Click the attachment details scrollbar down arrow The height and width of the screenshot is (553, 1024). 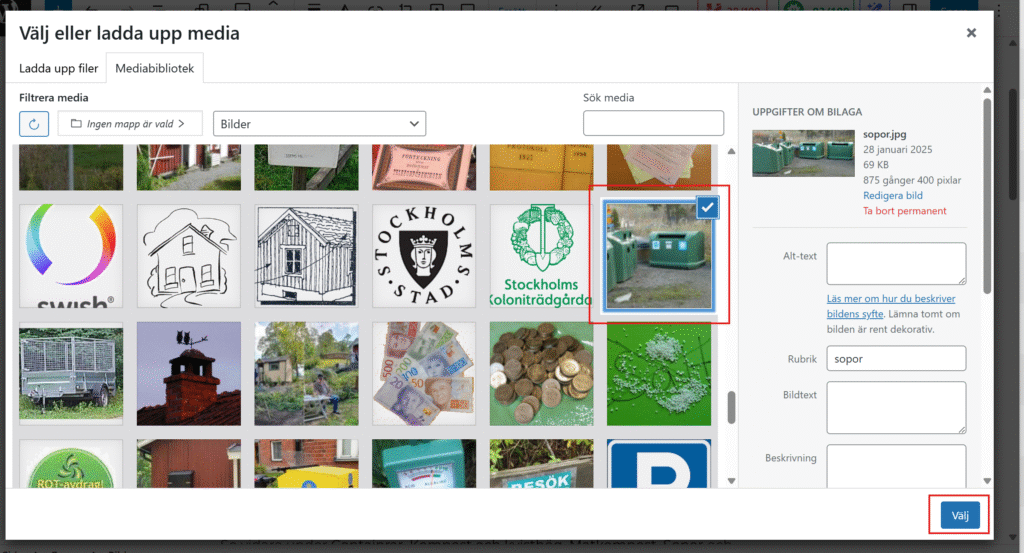pyautogui.click(x=987, y=481)
